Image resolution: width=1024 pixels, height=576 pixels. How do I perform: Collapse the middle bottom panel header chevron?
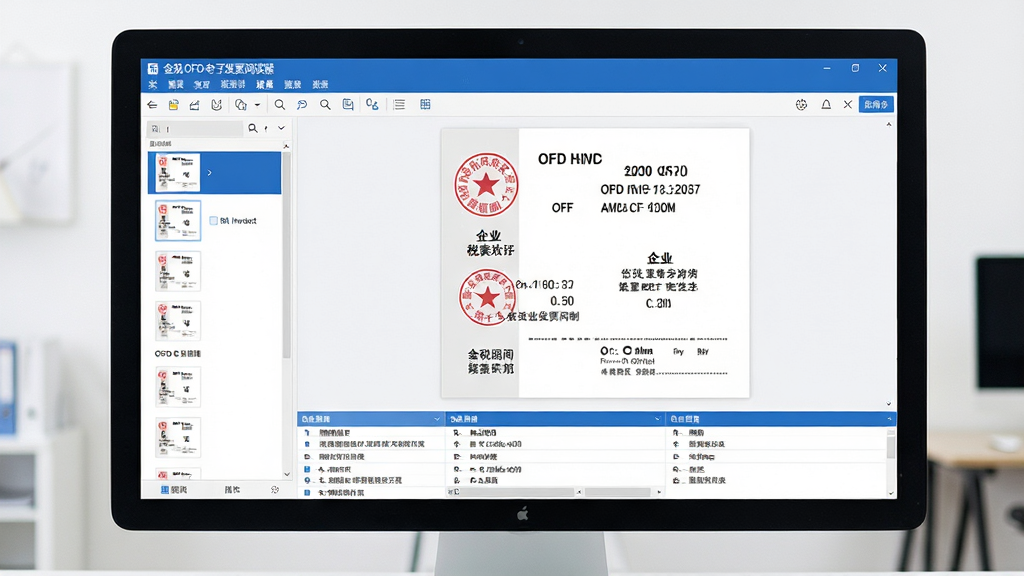click(657, 419)
